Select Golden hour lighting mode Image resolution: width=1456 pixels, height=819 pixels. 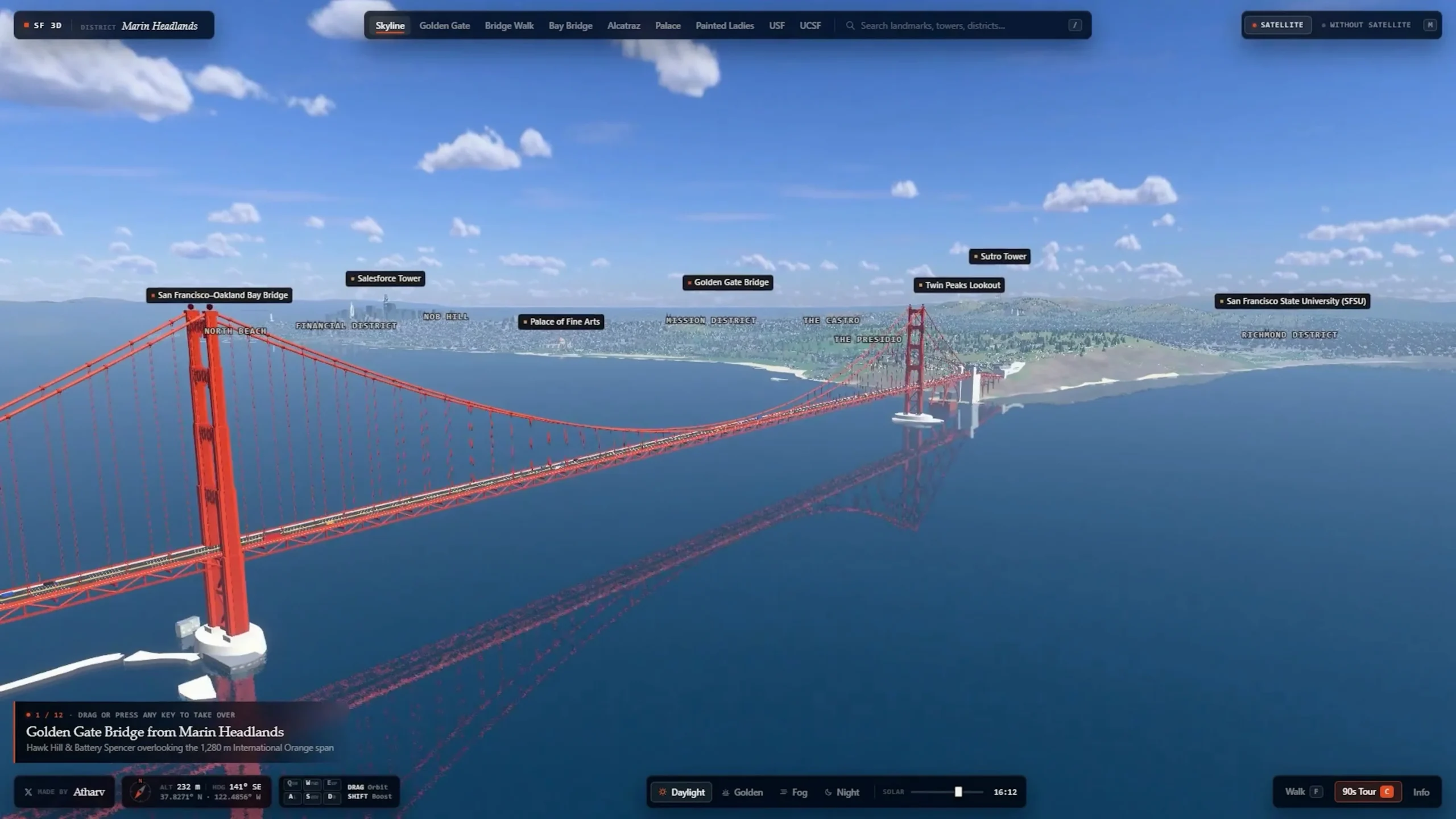point(742,792)
